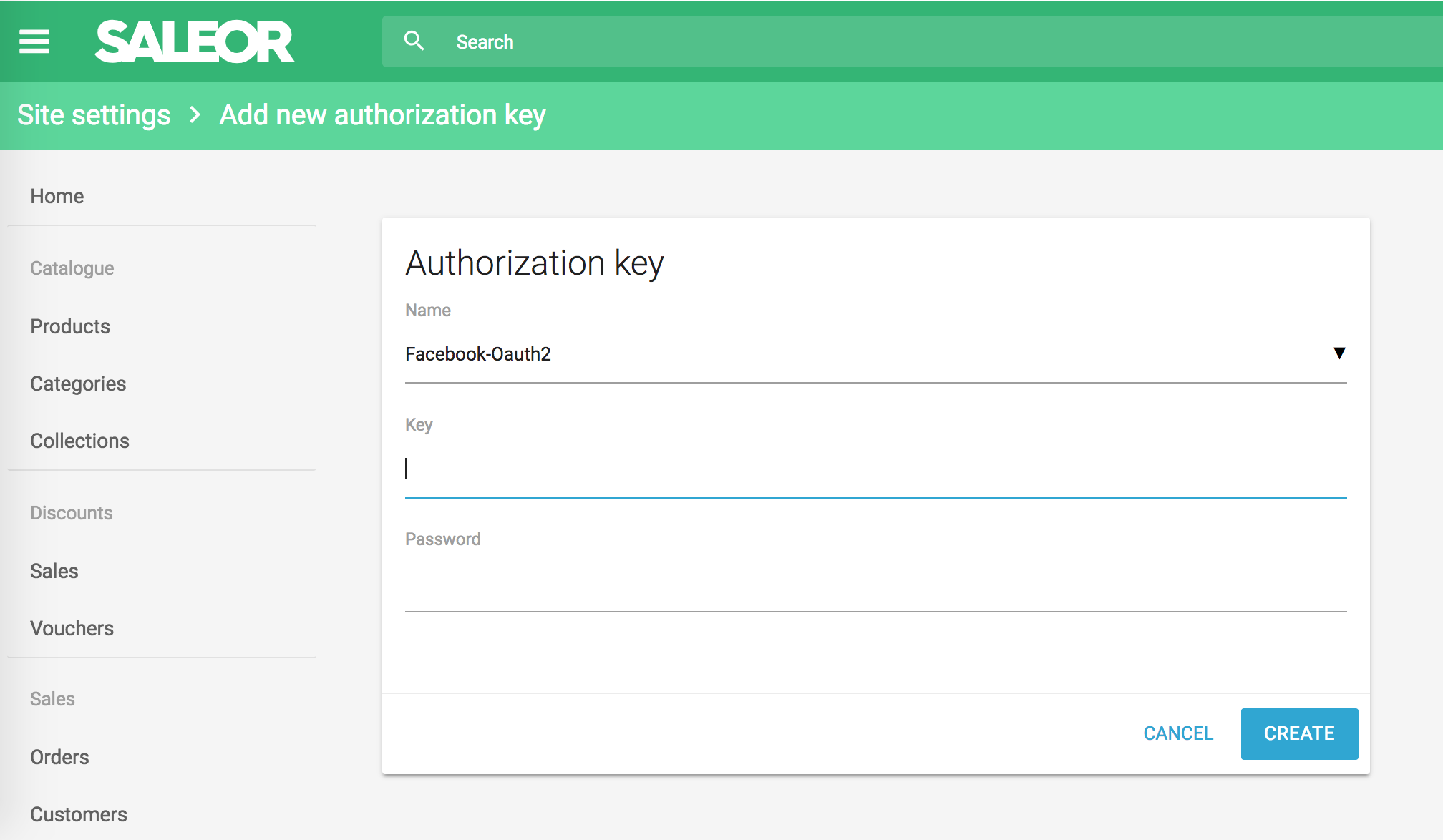Open Products in the sidebar

(70, 326)
